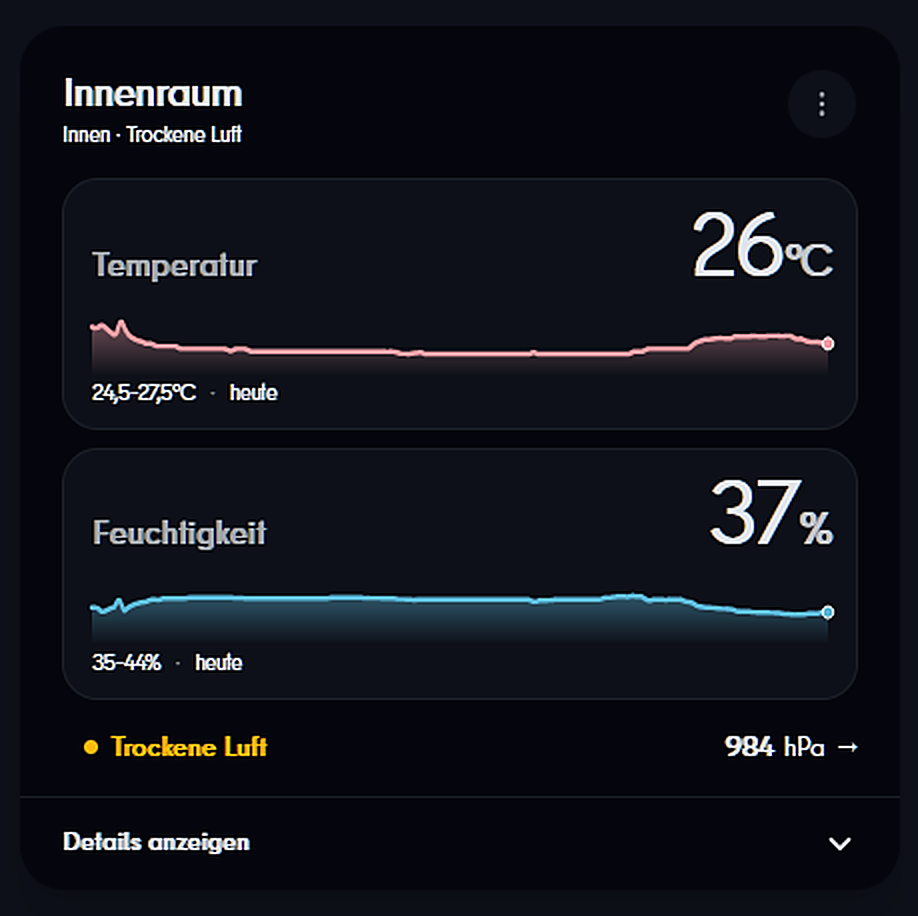Open the Feuchtigkeit card
This screenshot has width=918, height=916.
click(x=460, y=574)
